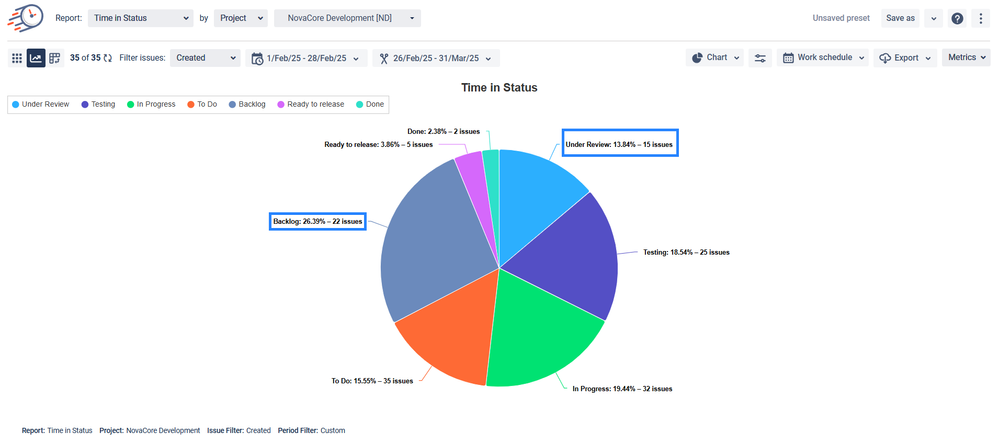Open the Export menu
The height and width of the screenshot is (445, 999).
905,58
